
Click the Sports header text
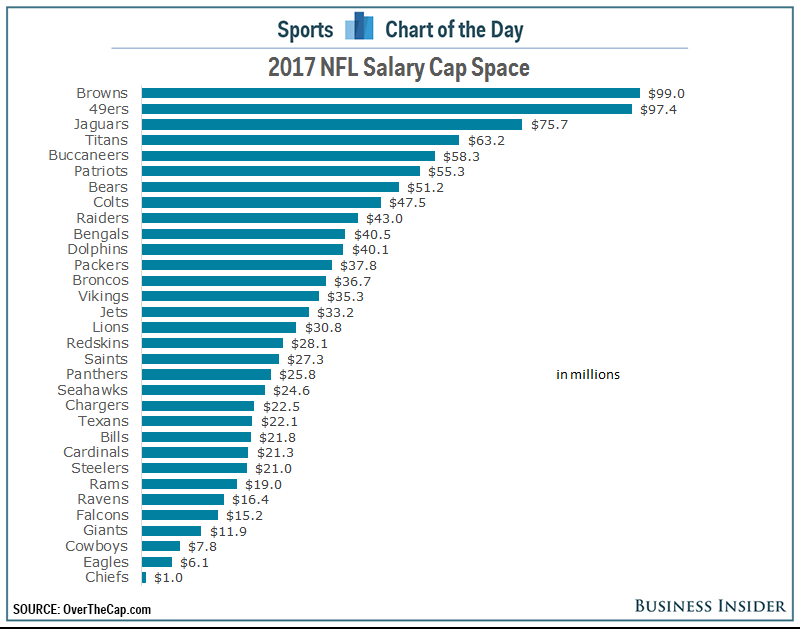click(x=305, y=29)
